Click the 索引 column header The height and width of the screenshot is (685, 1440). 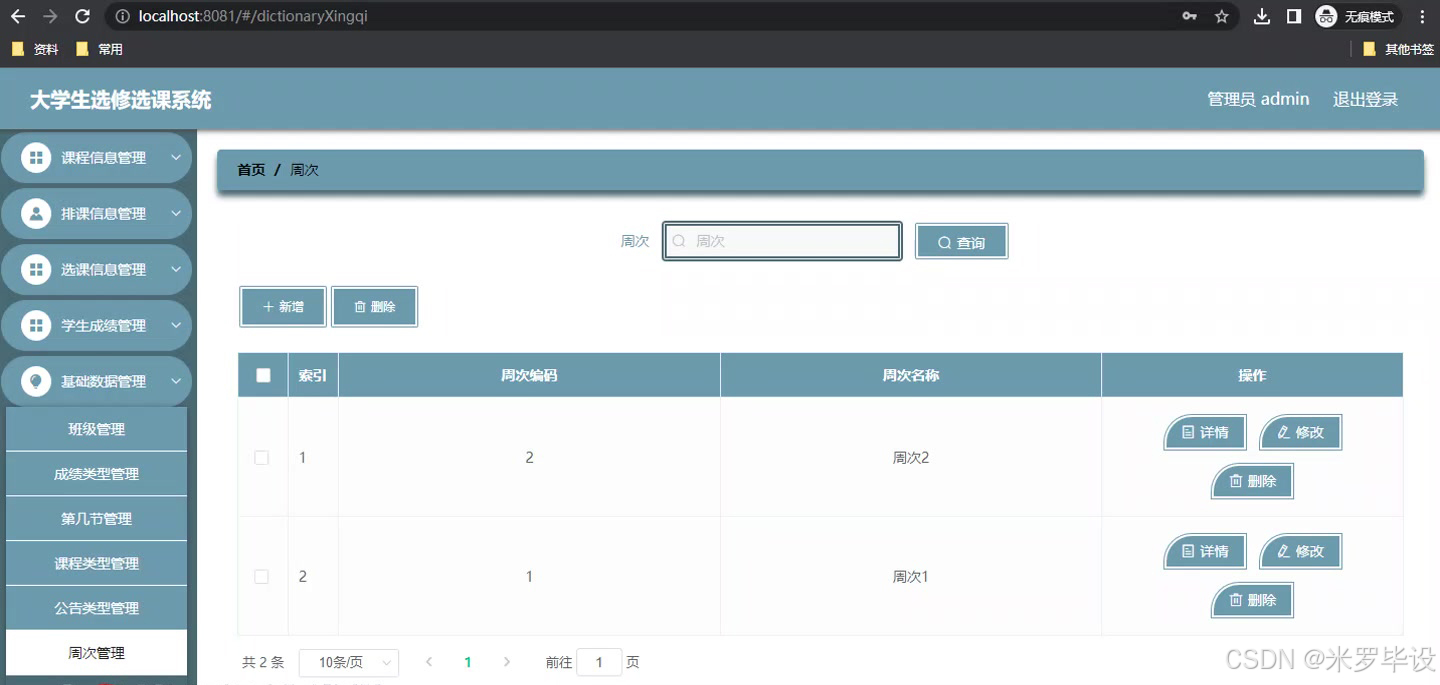[x=313, y=375]
